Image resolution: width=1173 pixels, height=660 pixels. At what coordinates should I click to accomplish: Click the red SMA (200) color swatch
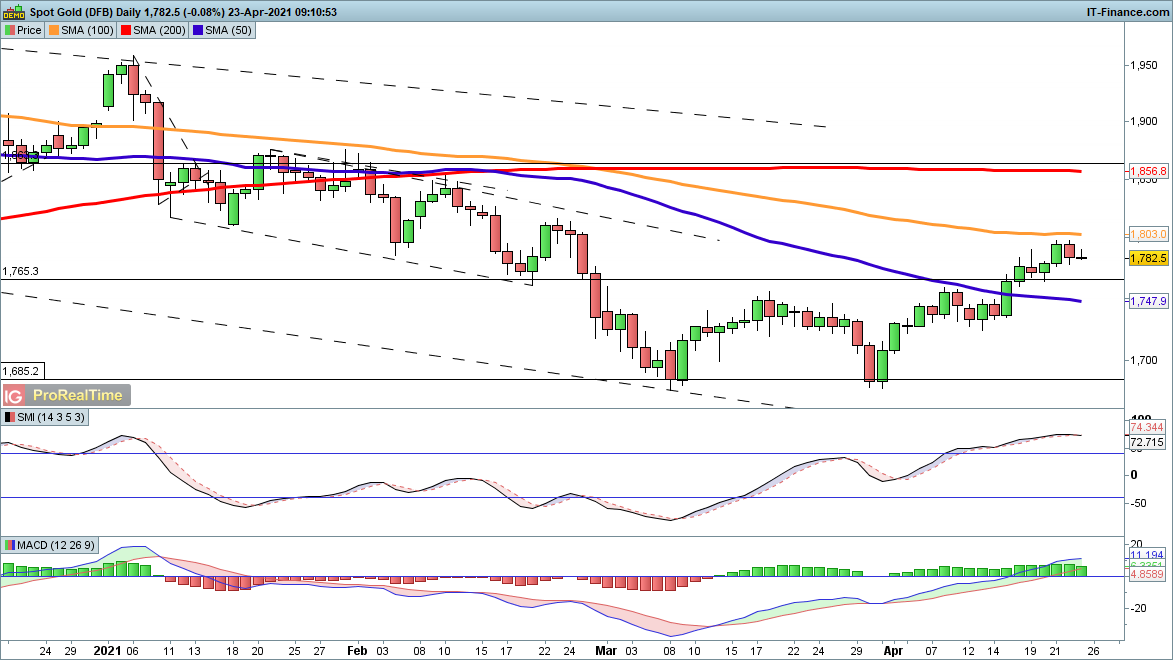[125, 30]
